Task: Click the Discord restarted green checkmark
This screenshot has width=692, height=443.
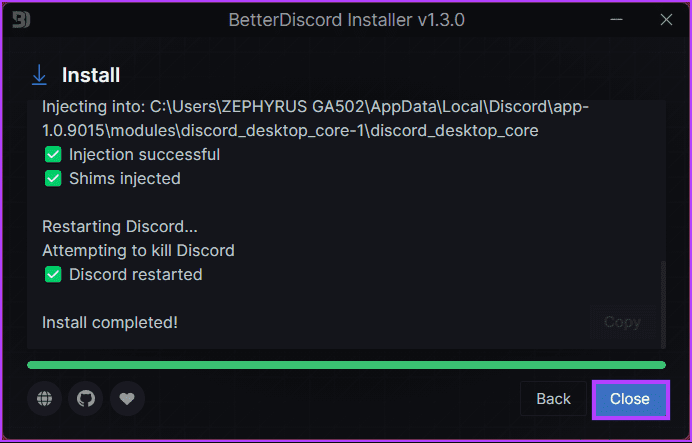Action: pos(53,275)
